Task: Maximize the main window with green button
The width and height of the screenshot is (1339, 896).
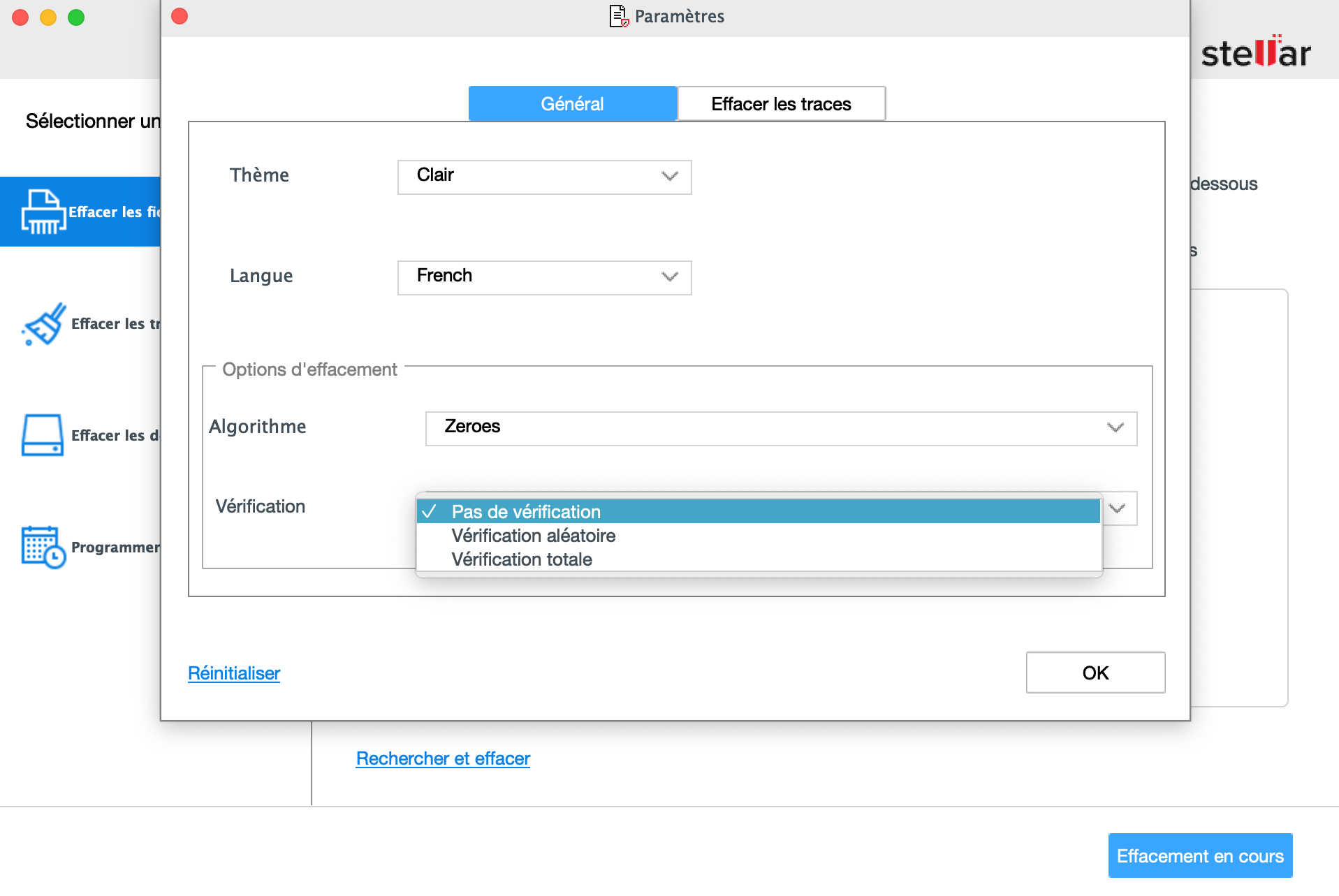Action: tap(76, 17)
